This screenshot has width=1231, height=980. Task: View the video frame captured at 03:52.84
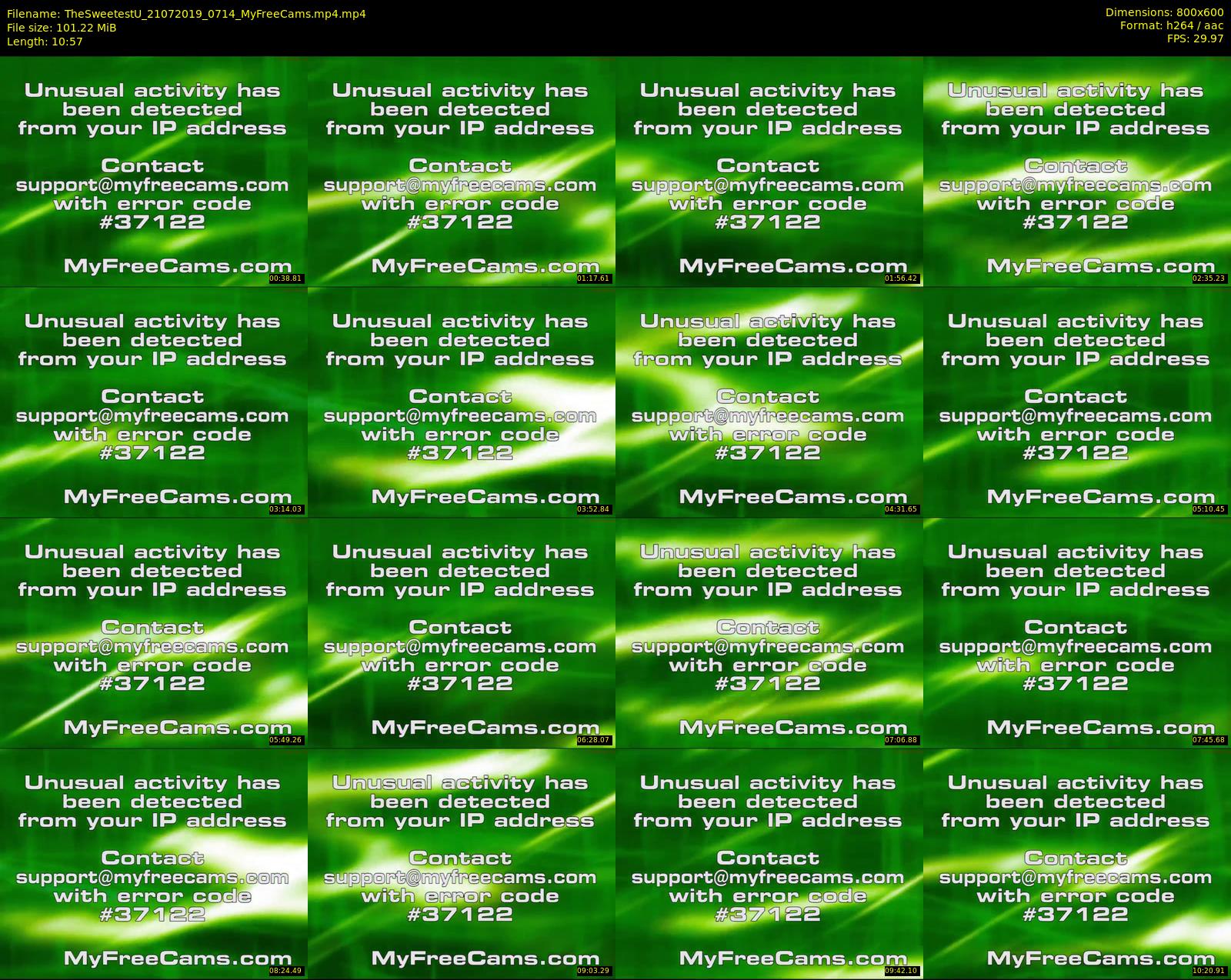point(461,402)
